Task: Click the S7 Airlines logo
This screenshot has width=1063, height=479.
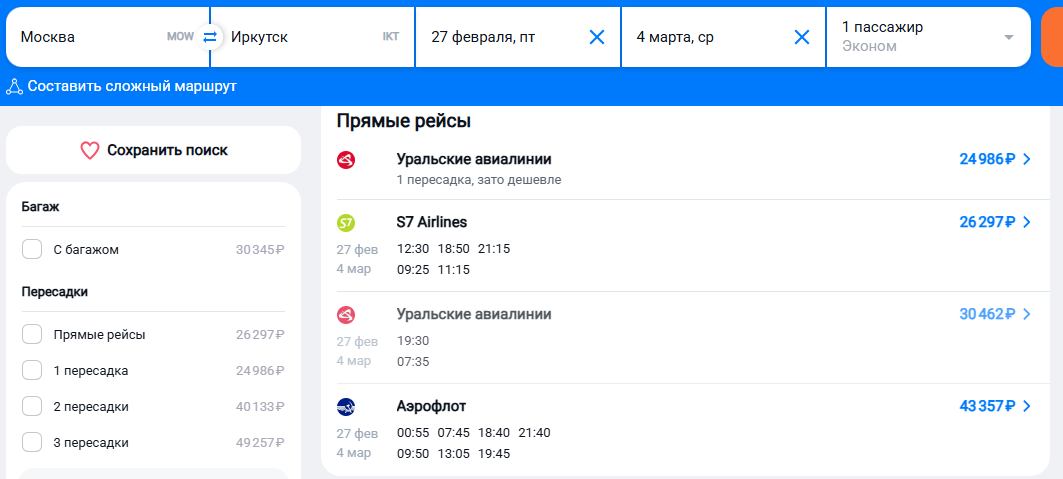Action: point(346,222)
